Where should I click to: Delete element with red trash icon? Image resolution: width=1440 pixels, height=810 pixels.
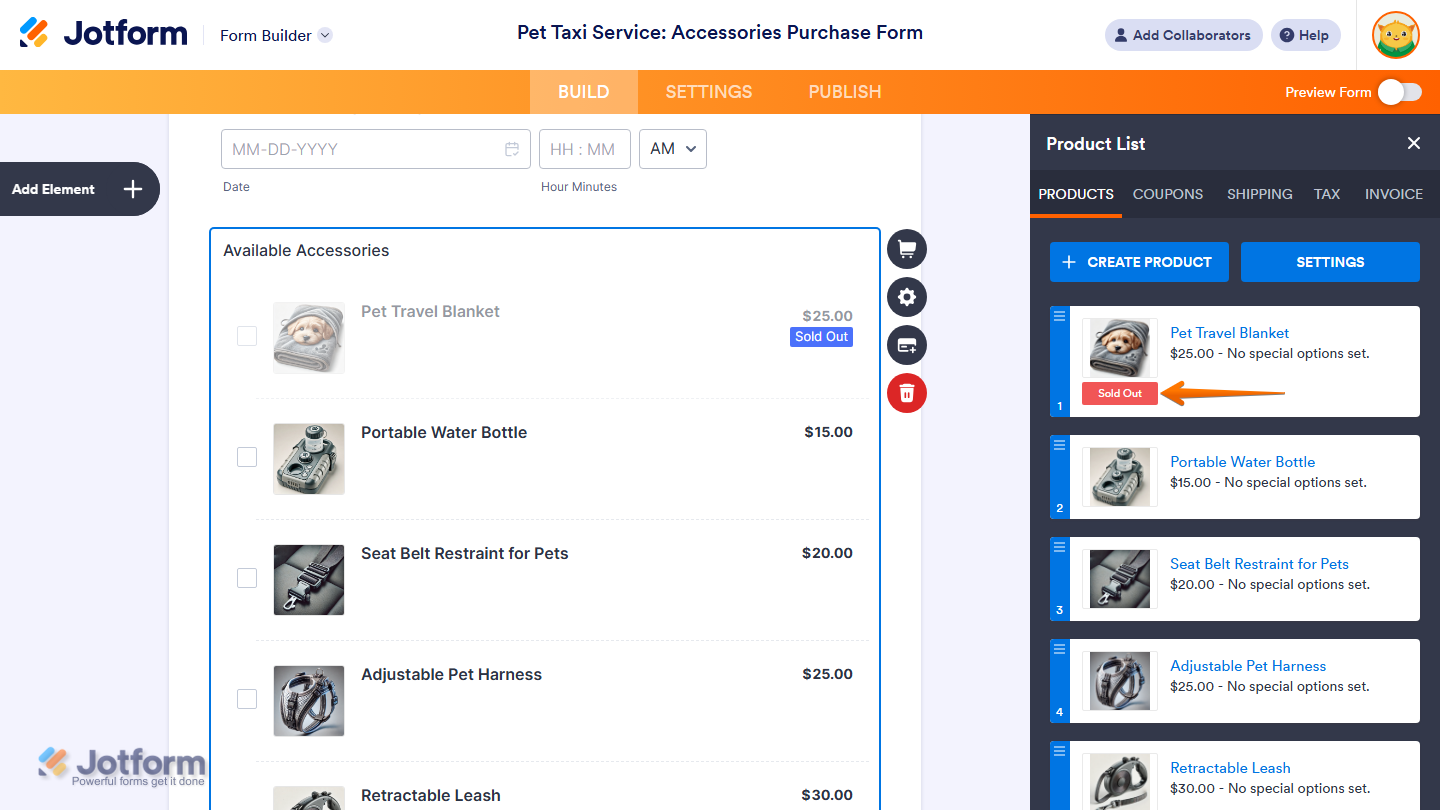[x=907, y=393]
